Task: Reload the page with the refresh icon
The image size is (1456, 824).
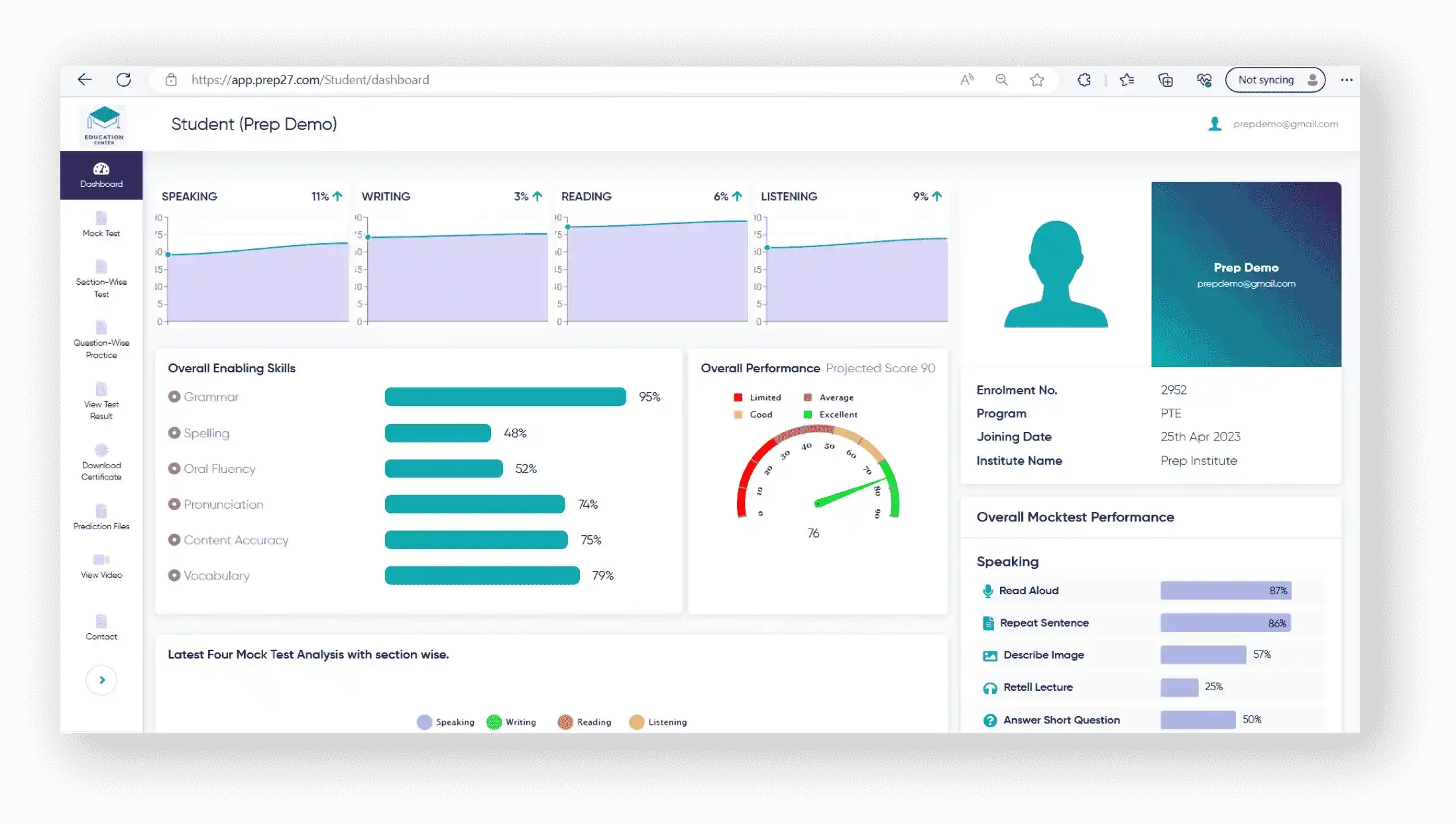Action: point(124,79)
